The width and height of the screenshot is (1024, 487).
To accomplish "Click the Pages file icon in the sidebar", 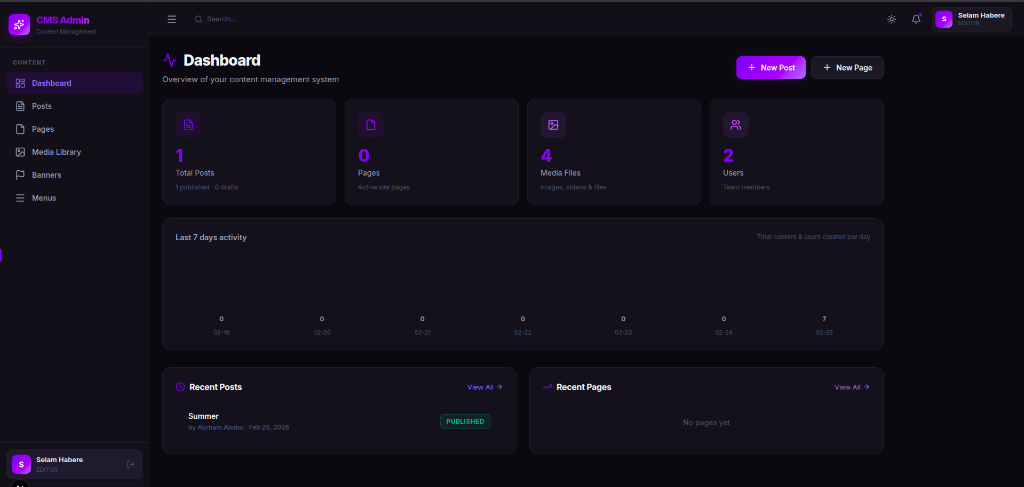I will [x=20, y=129].
